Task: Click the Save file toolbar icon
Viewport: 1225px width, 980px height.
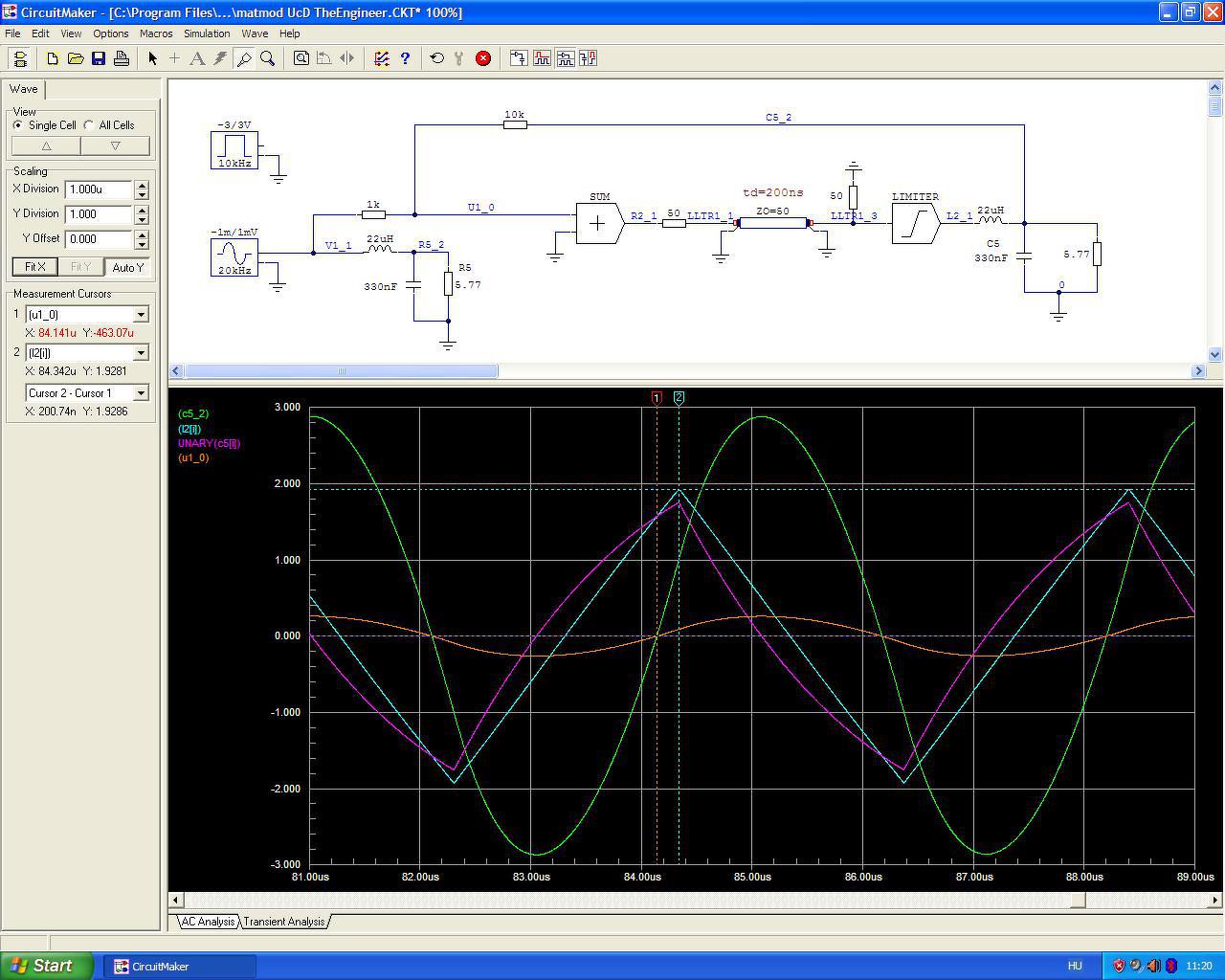Action: [x=99, y=58]
